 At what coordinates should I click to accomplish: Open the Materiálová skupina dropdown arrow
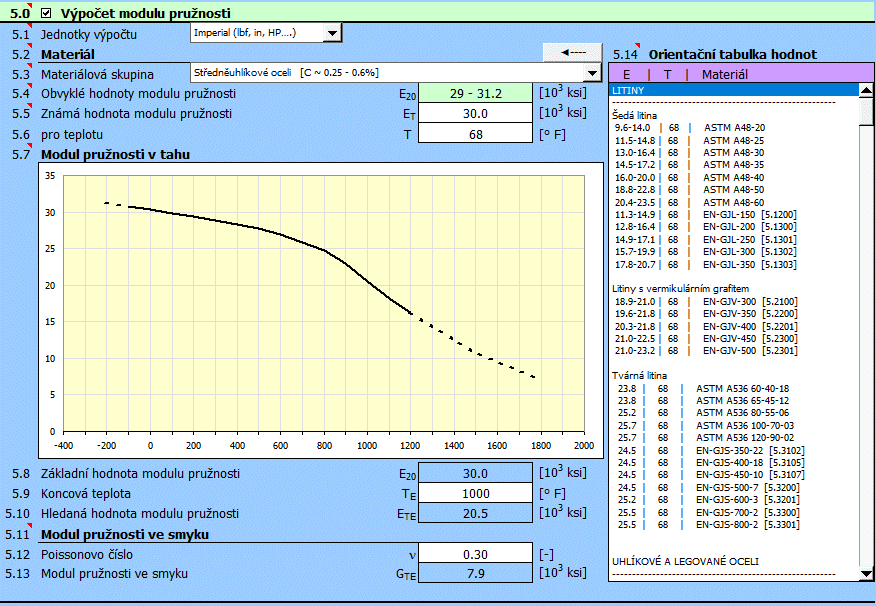click(x=592, y=73)
